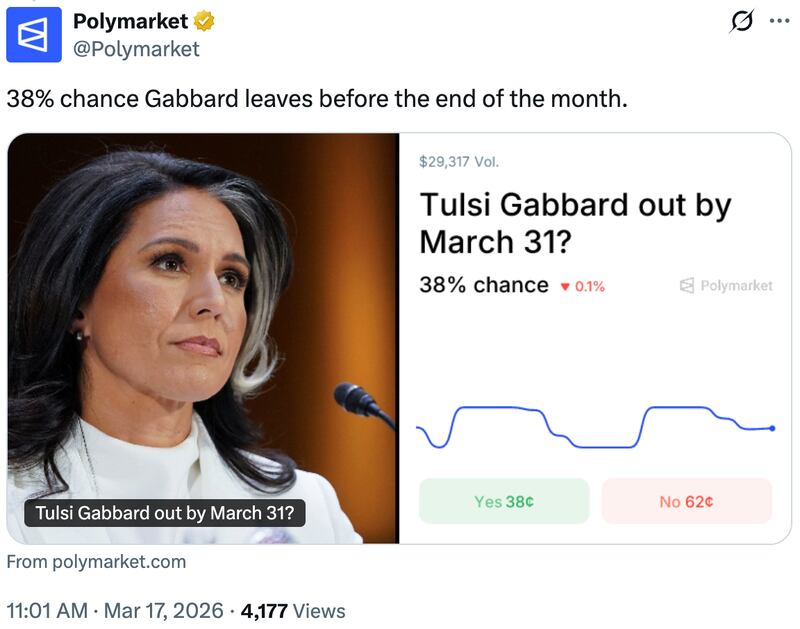Image resolution: width=800 pixels, height=629 pixels.
Task: Open the Polymarket display name link
Action: point(131,21)
